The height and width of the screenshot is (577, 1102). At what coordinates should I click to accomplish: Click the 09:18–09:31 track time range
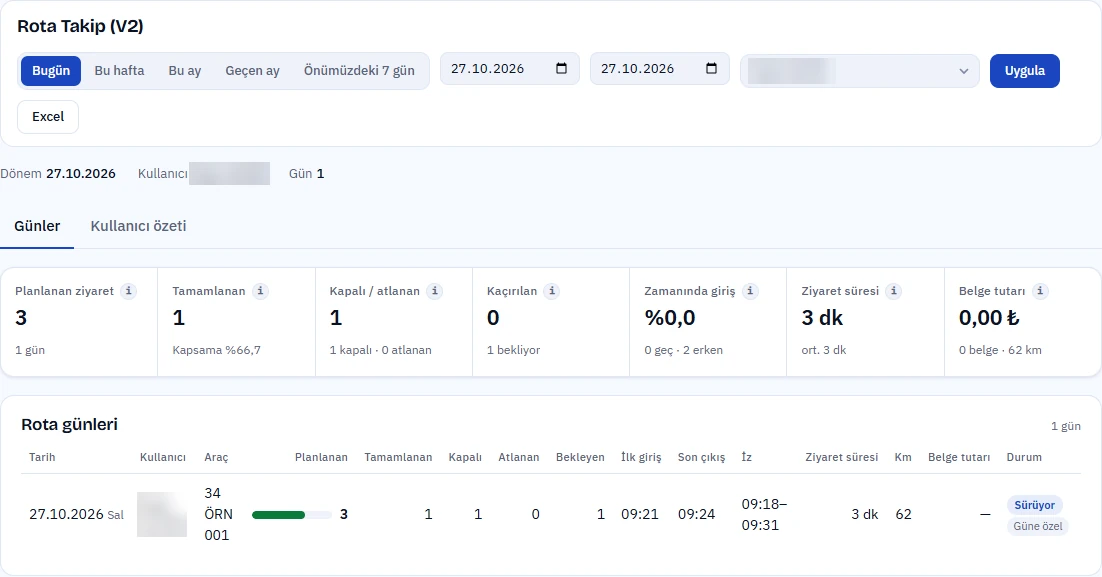point(765,514)
